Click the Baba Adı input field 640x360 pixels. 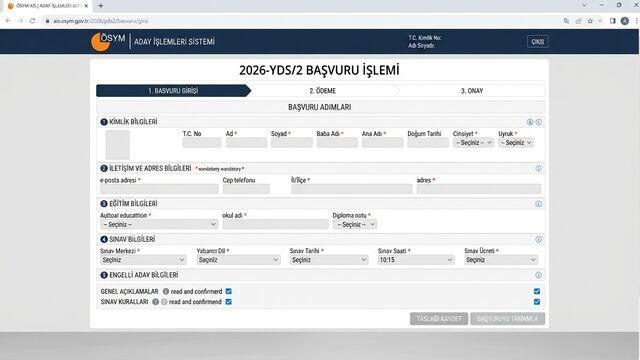point(337,143)
